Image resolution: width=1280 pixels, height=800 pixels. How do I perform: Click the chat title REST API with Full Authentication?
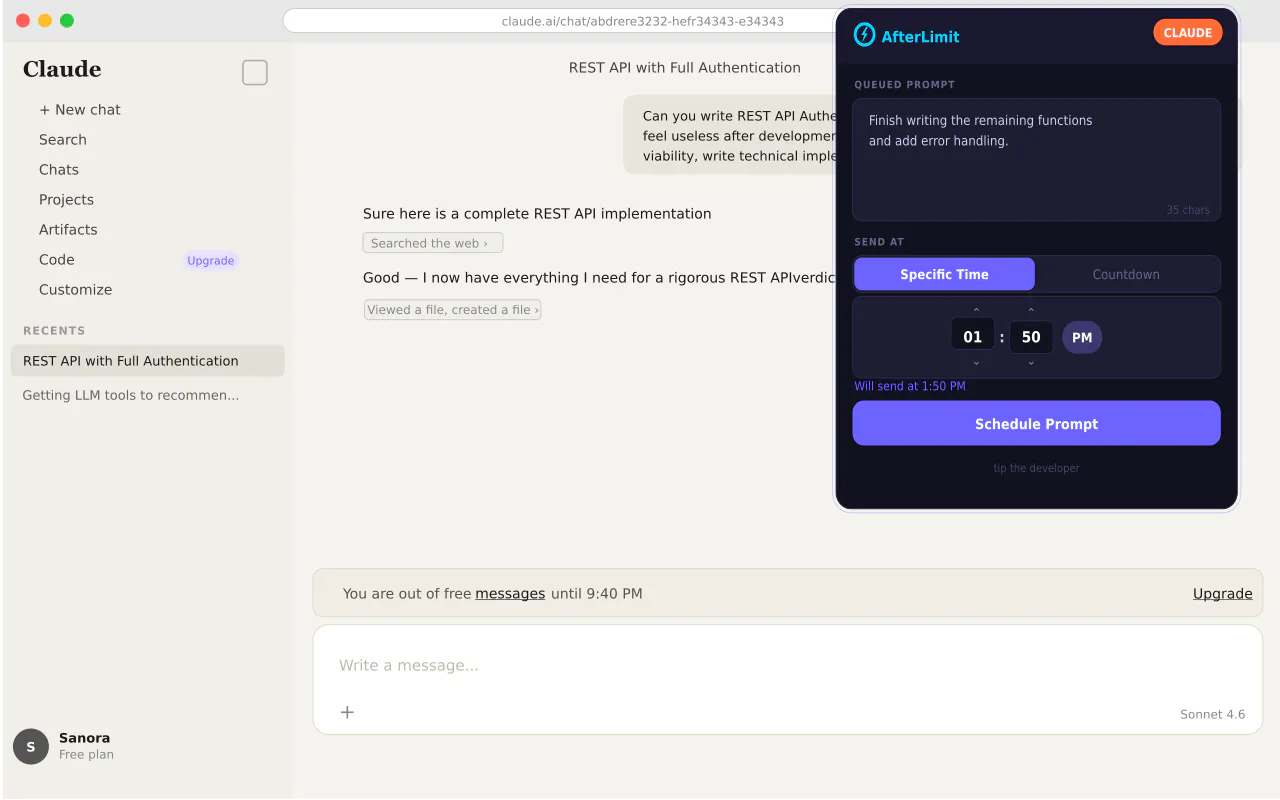pos(685,68)
